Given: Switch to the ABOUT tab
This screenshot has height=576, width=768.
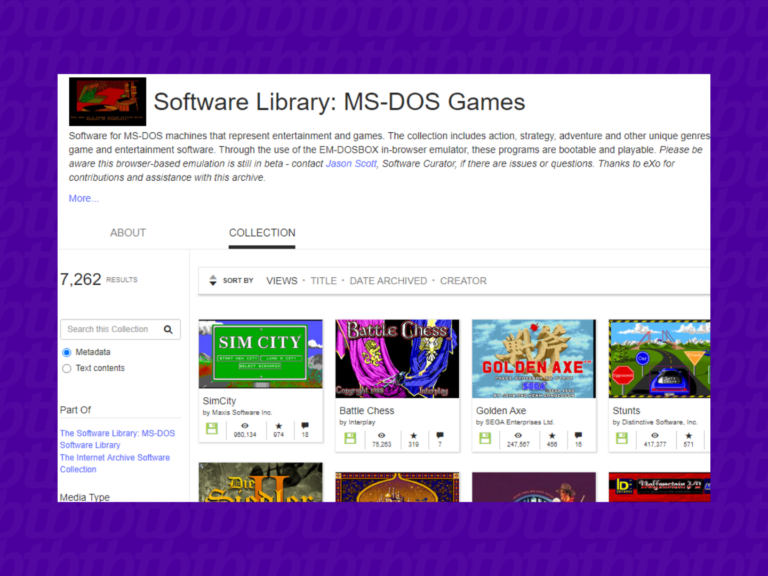Looking at the screenshot, I should 128,233.
